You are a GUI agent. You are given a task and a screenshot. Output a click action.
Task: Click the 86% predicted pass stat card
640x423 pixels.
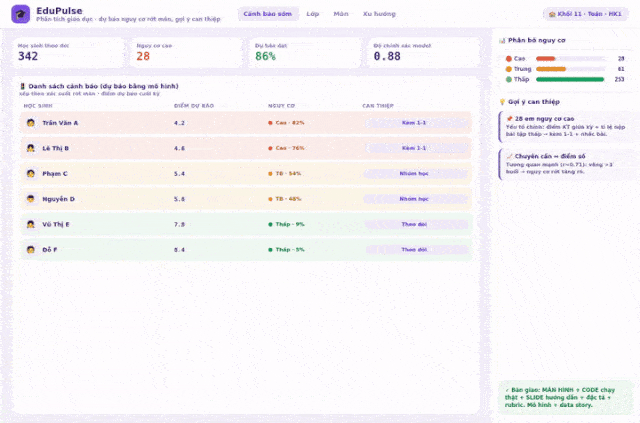pyautogui.click(x=305, y=53)
